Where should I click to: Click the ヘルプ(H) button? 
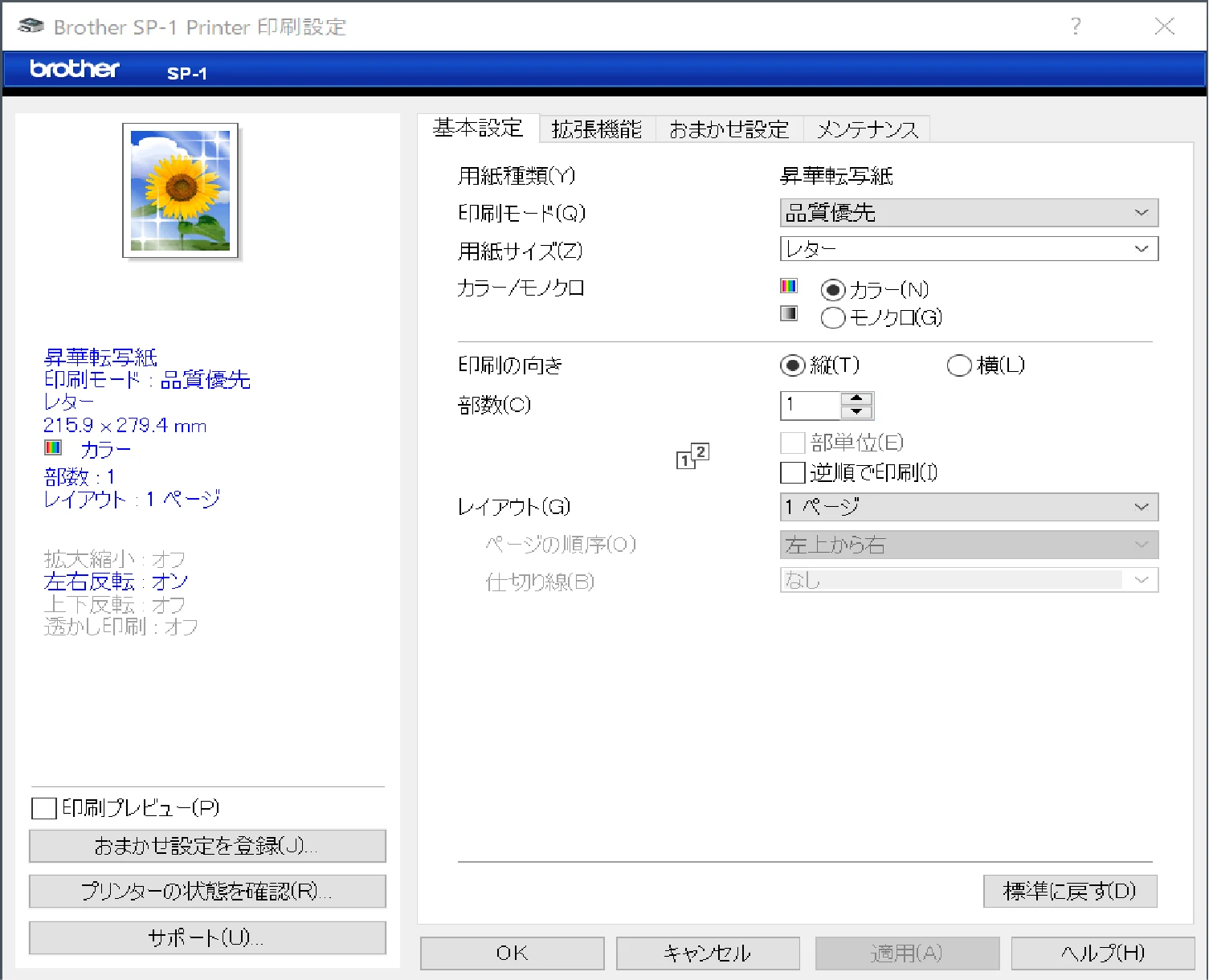(1103, 953)
